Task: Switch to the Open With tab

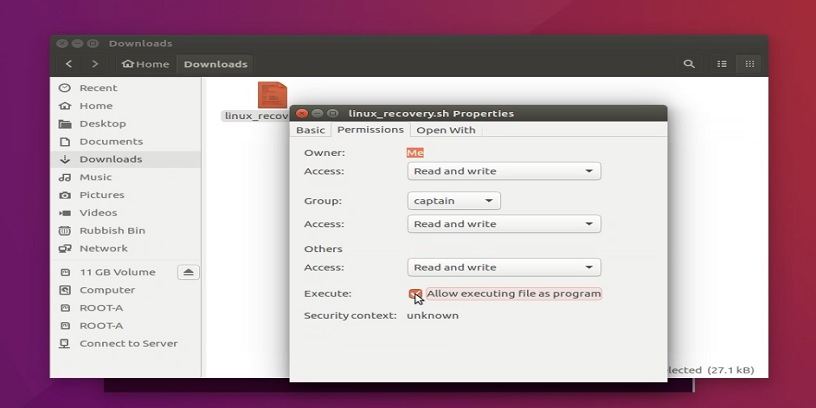Action: pos(446,130)
